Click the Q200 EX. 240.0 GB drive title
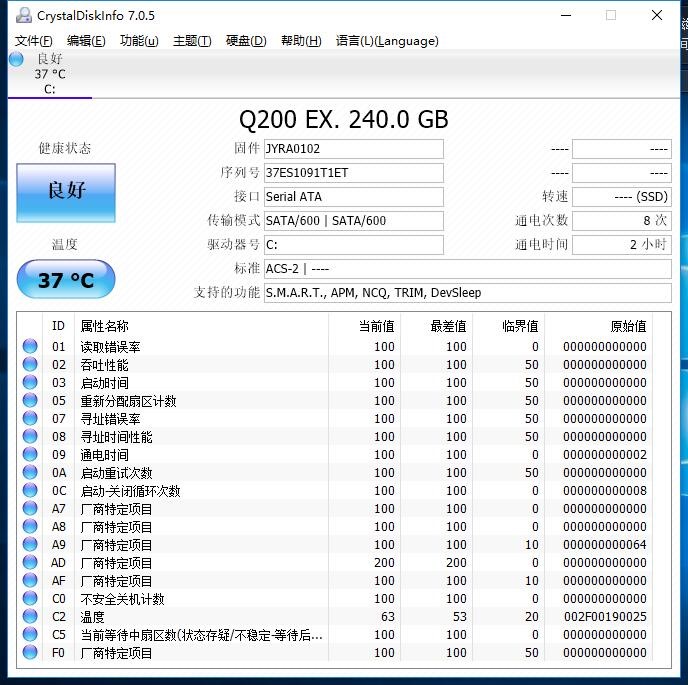The image size is (688, 685). [344, 119]
